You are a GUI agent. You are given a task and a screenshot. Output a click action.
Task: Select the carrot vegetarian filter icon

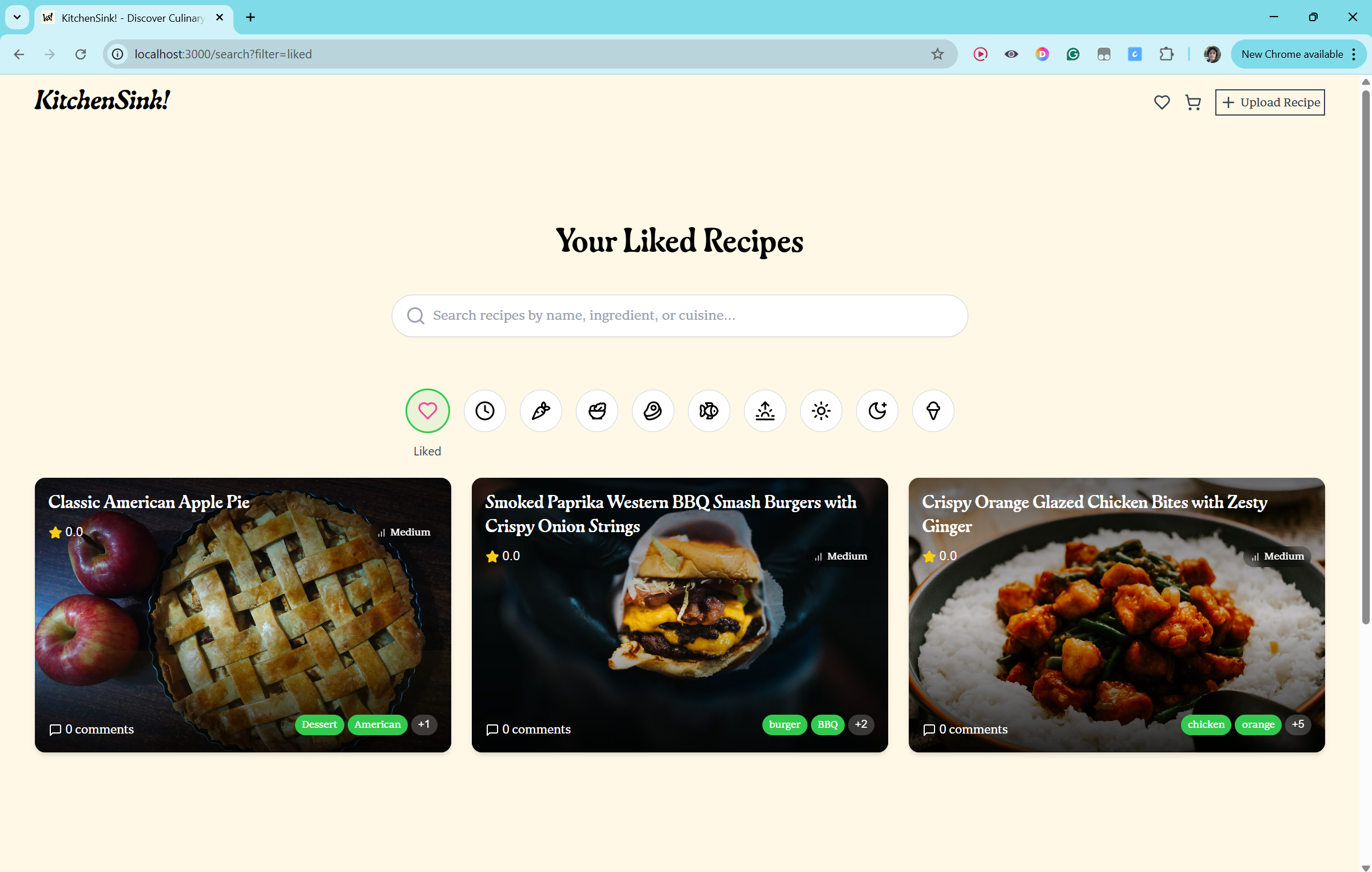[x=540, y=410]
